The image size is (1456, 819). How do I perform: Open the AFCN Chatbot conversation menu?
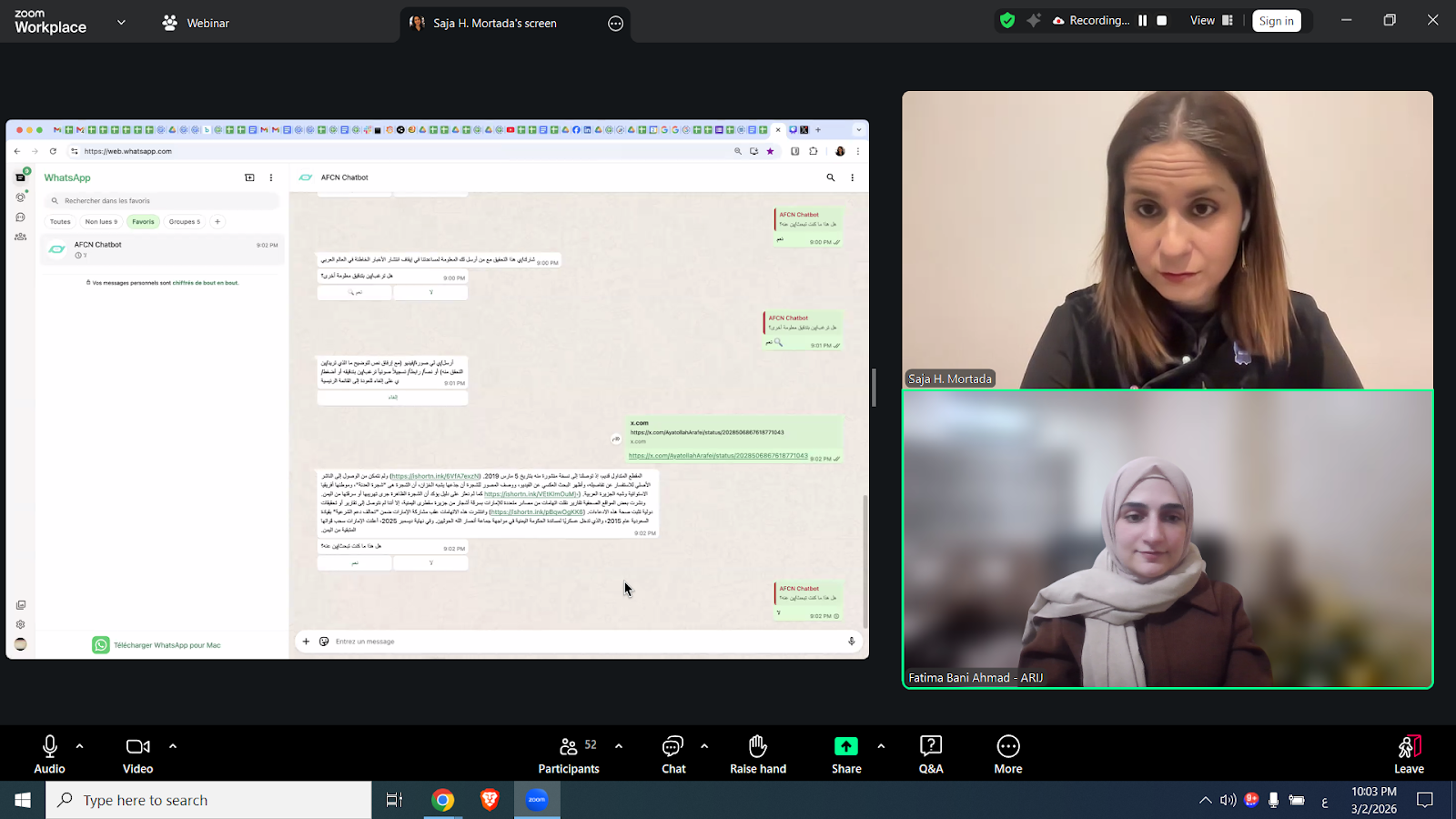pos(852,177)
